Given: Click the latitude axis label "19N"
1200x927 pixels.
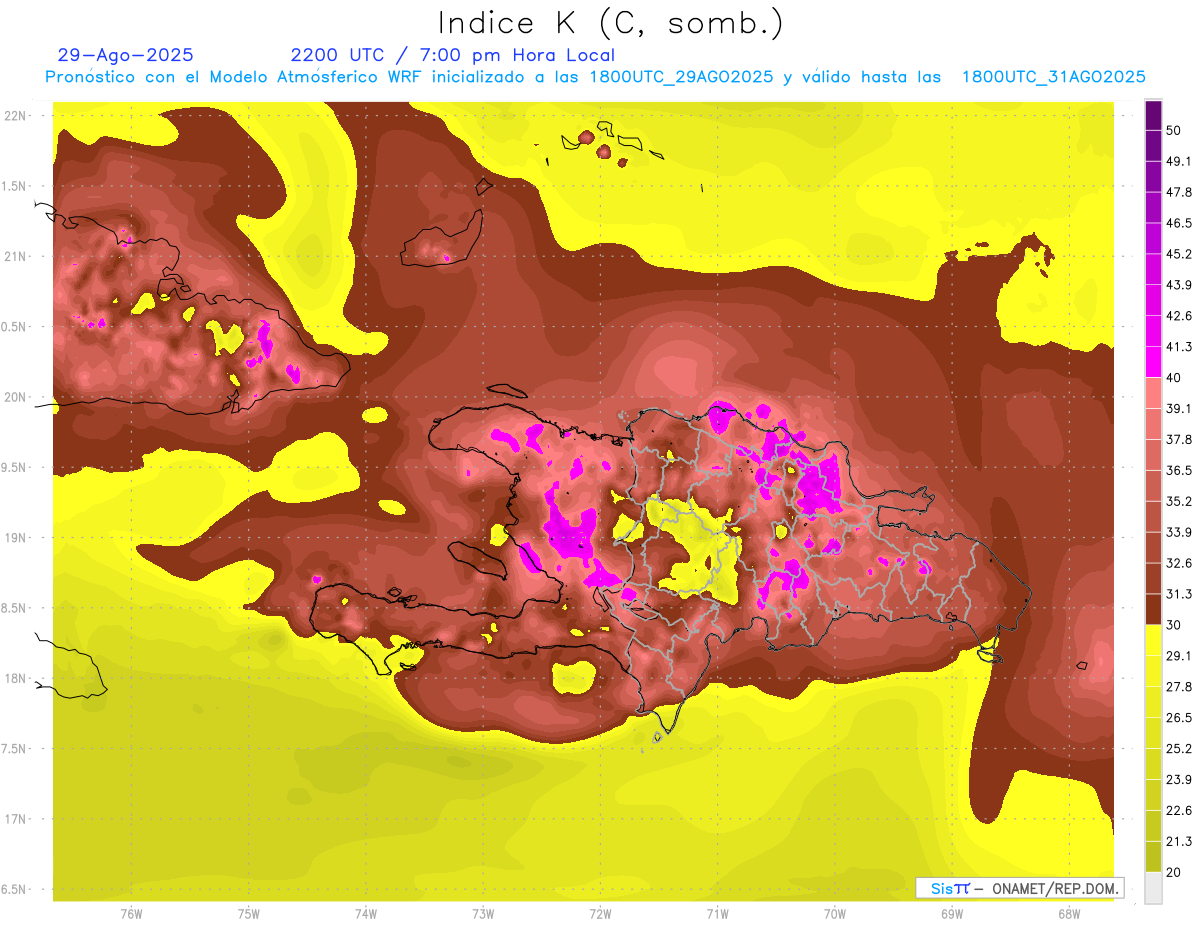Looking at the screenshot, I should pyautogui.click(x=15, y=537).
